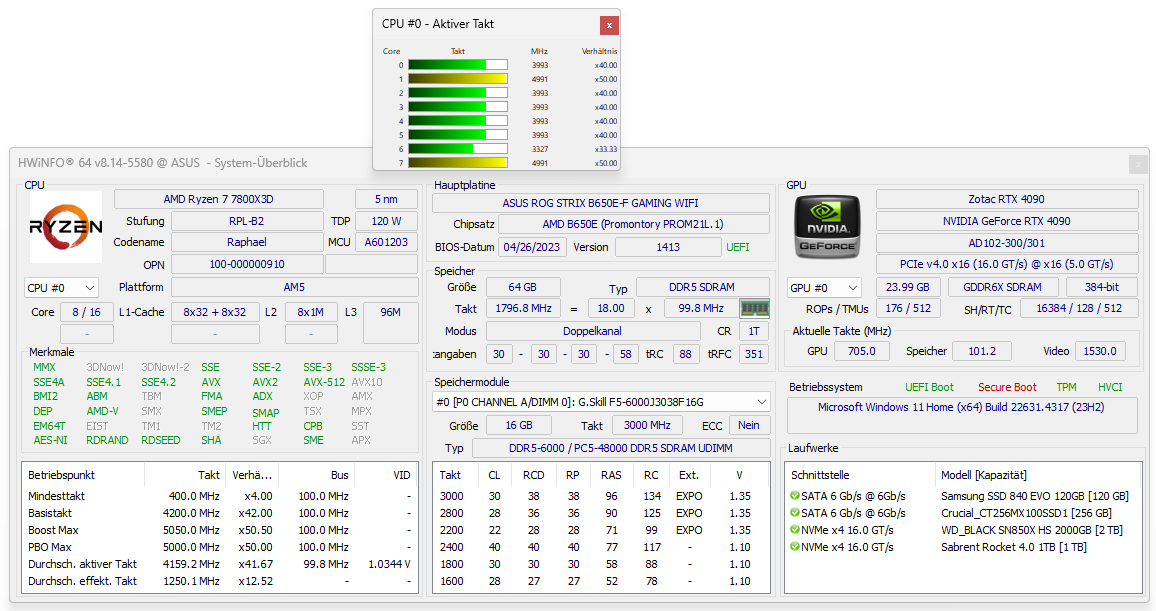Click the Core 1 clock bar

pyautogui.click(x=457, y=79)
